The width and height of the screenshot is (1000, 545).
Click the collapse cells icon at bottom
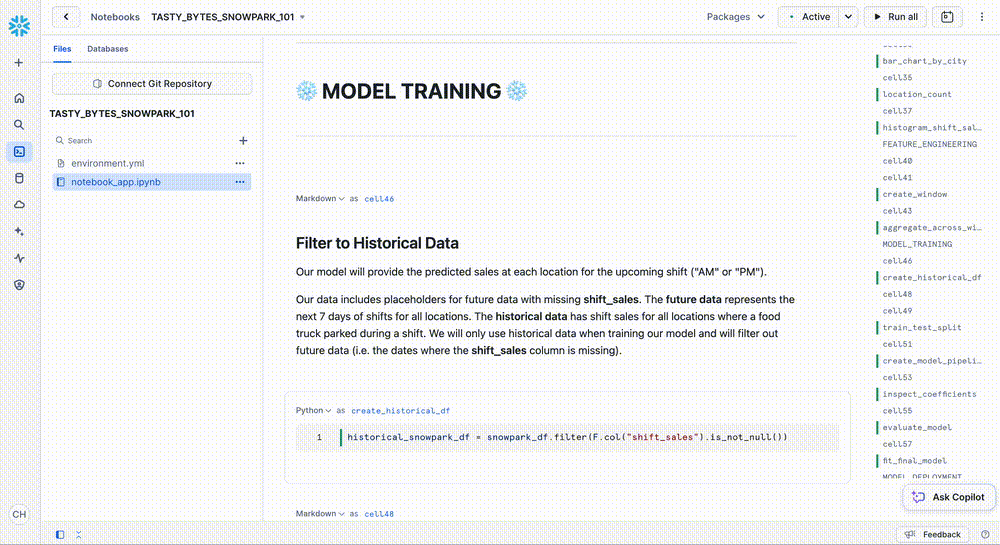[78, 535]
